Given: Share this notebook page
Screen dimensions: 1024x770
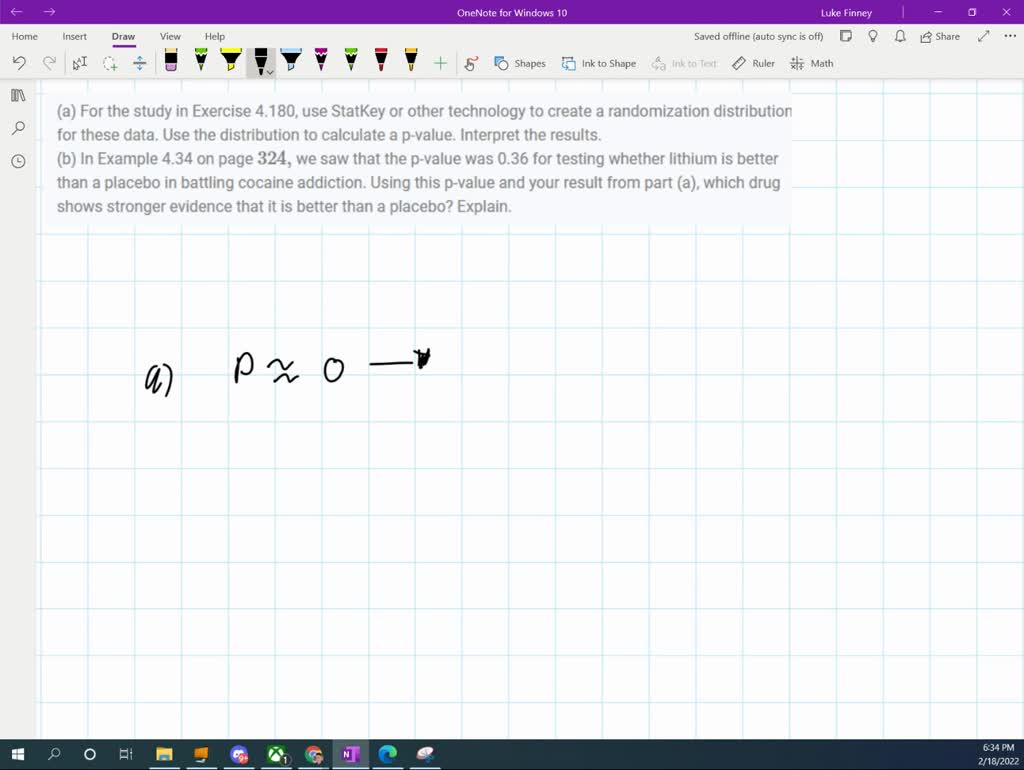Looking at the screenshot, I should coord(940,37).
